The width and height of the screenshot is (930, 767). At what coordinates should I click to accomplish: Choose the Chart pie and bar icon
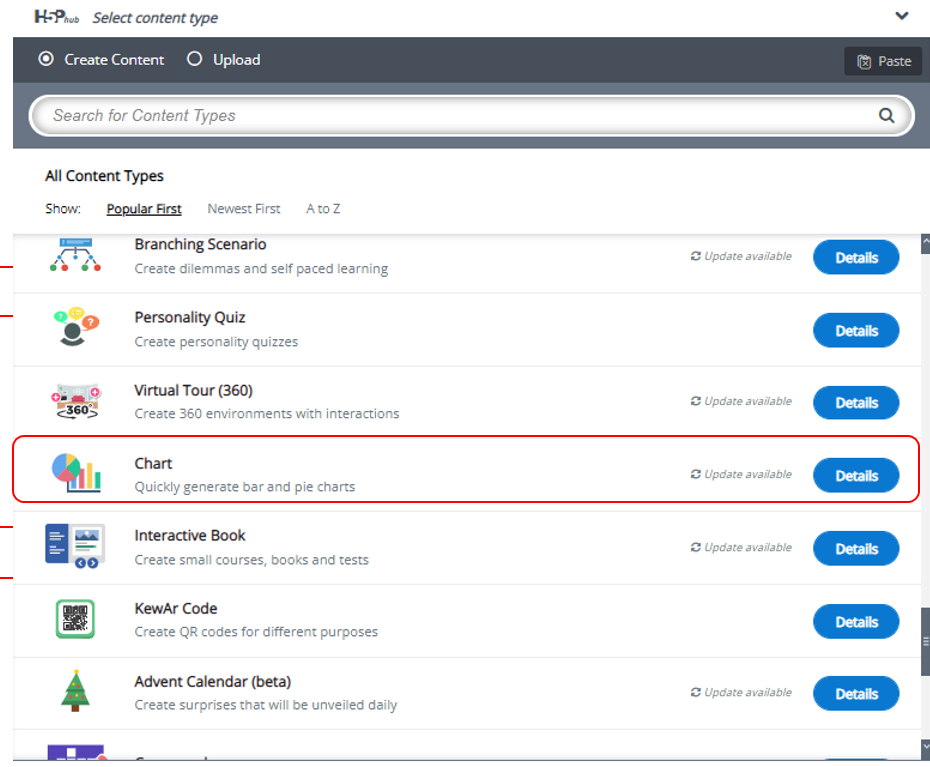point(76,474)
